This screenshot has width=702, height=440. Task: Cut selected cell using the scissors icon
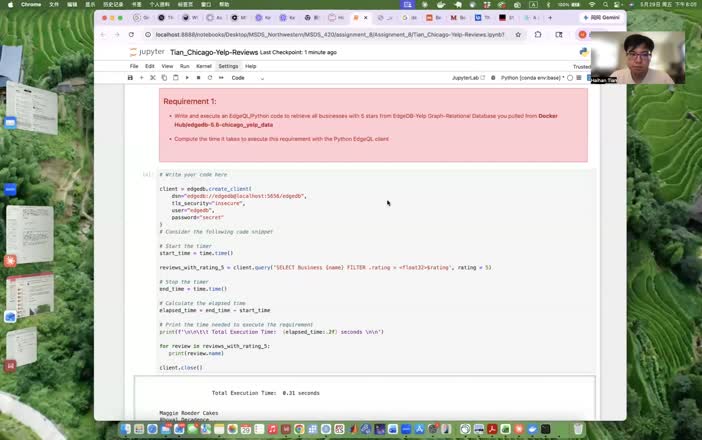(153, 78)
